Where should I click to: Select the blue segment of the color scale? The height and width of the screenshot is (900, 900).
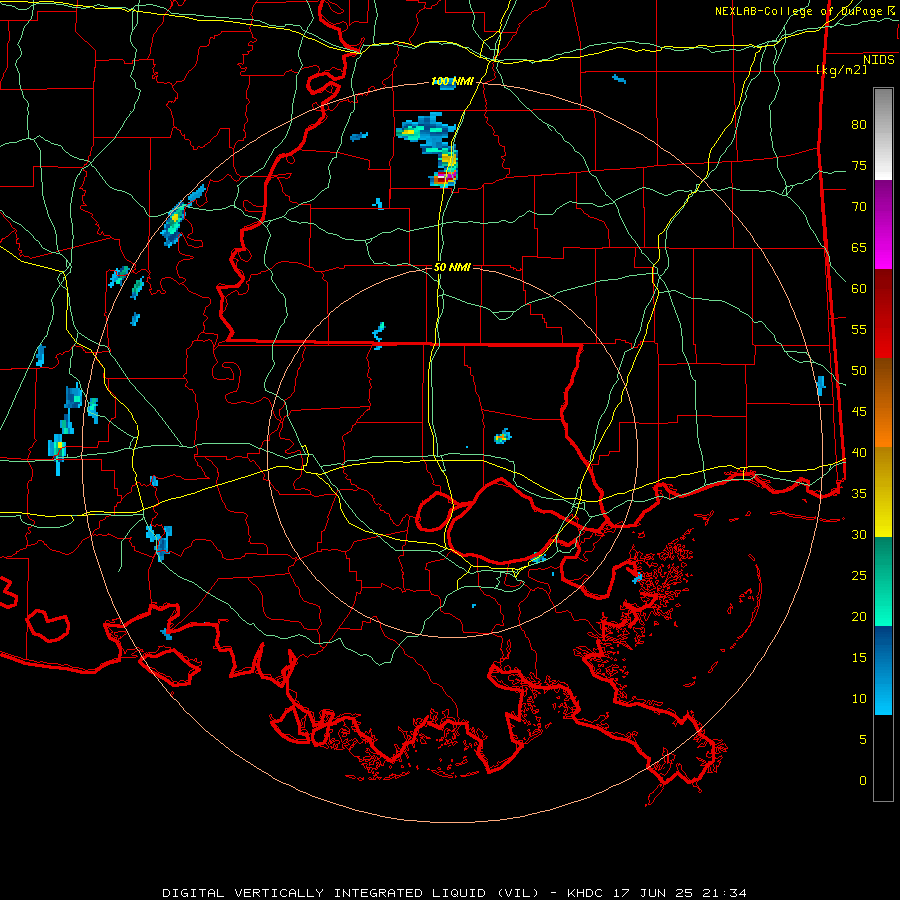click(x=883, y=670)
